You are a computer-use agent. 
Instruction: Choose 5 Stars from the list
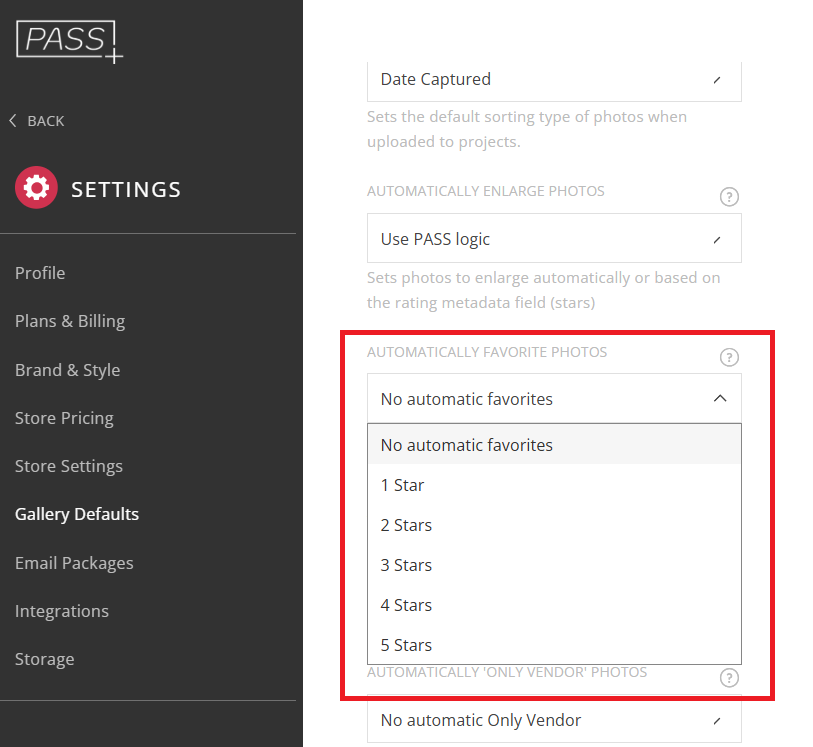tap(554, 645)
